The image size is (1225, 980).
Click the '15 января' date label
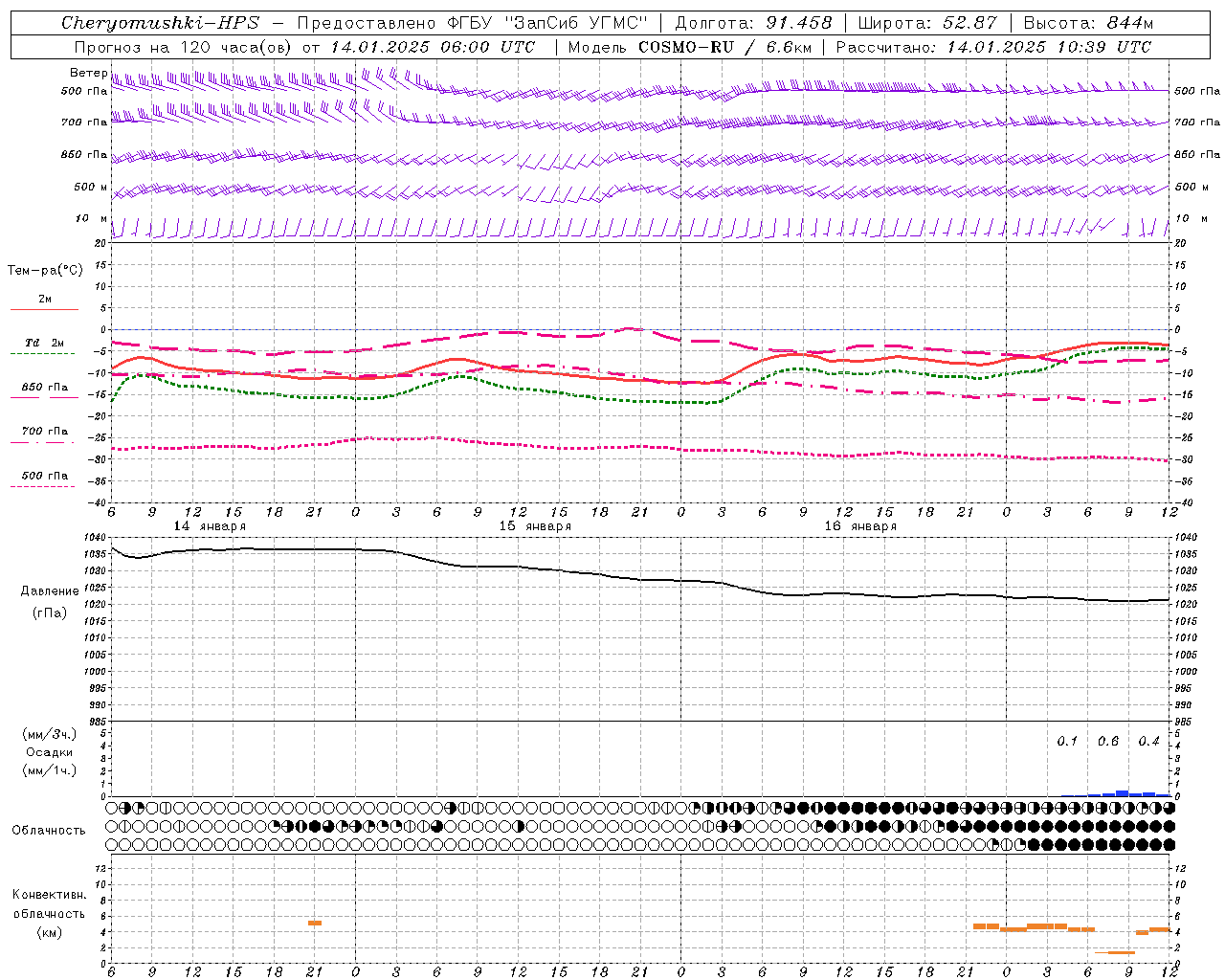(535, 526)
